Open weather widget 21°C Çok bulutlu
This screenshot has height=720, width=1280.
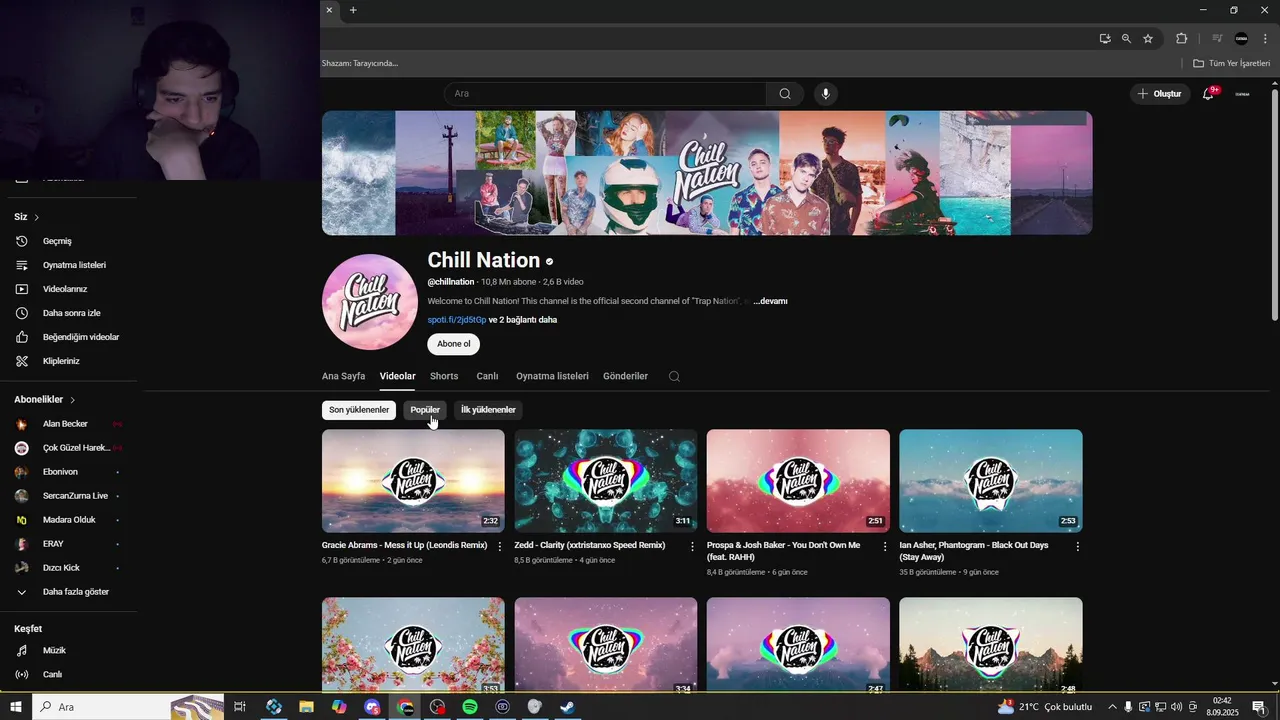click(1045, 707)
